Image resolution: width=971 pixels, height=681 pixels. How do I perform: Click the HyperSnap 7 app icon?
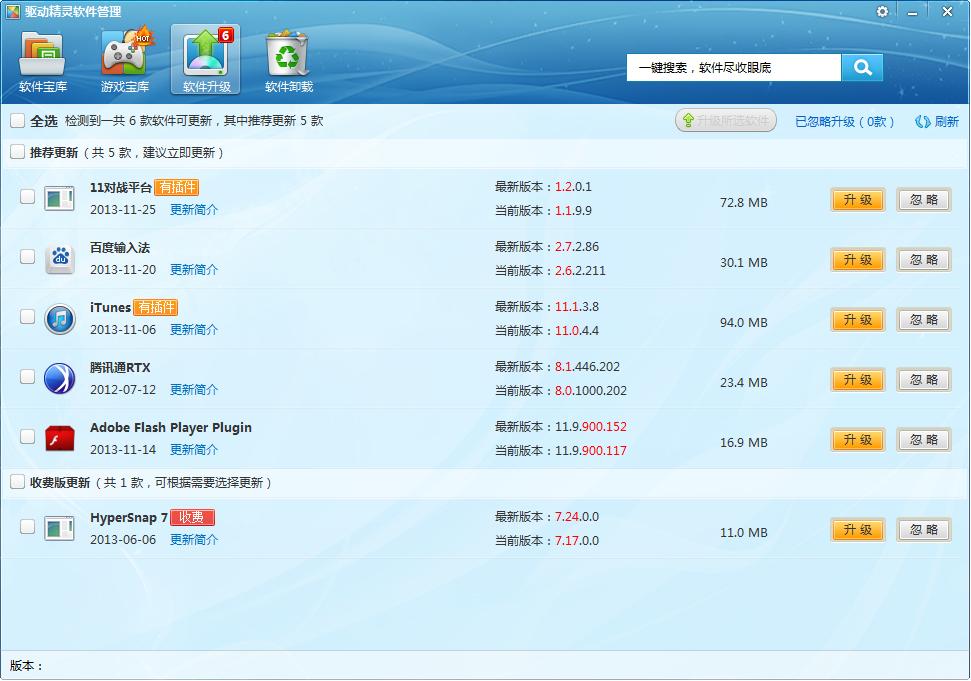tap(59, 528)
